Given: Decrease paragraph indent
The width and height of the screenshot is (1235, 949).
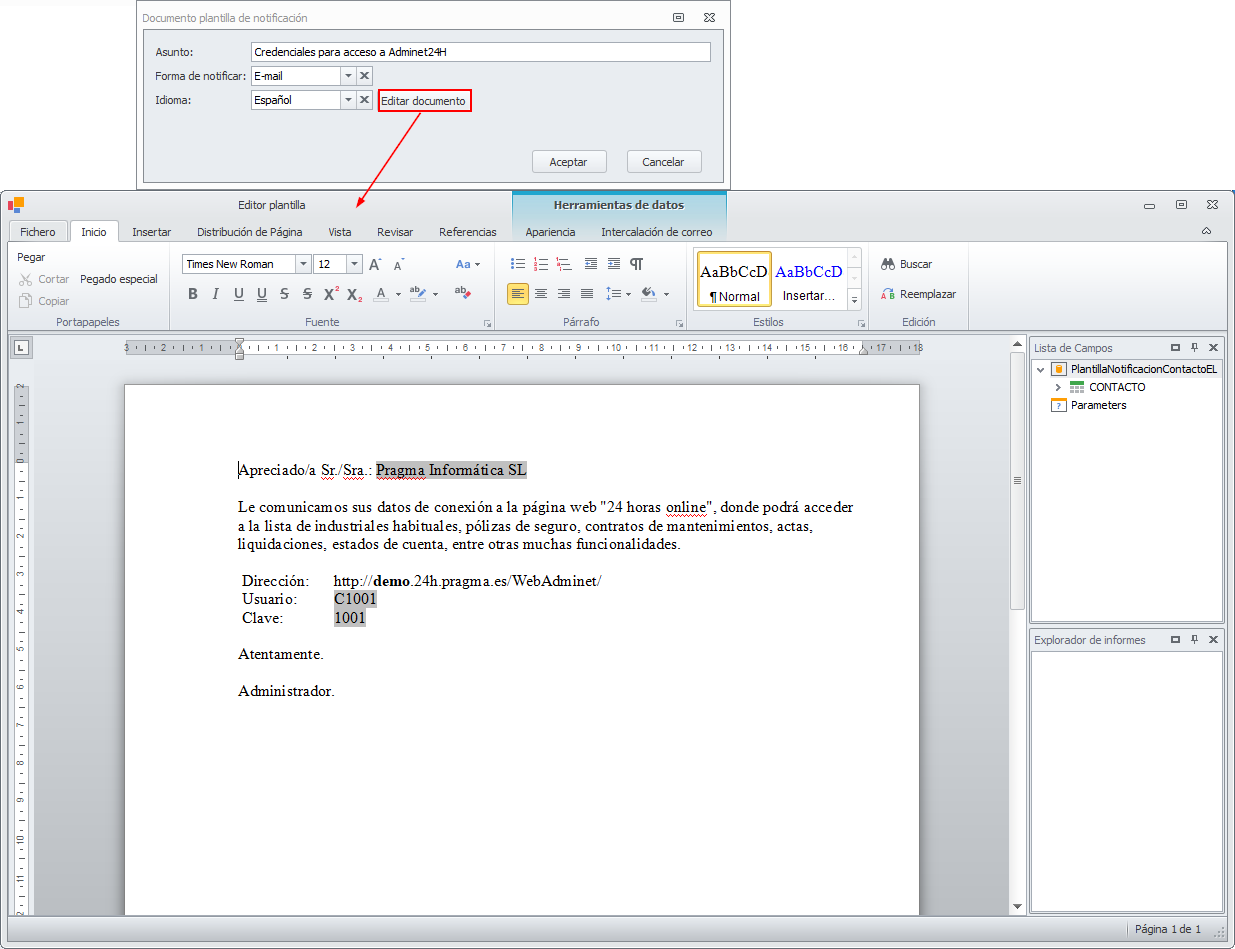Looking at the screenshot, I should click(591, 264).
